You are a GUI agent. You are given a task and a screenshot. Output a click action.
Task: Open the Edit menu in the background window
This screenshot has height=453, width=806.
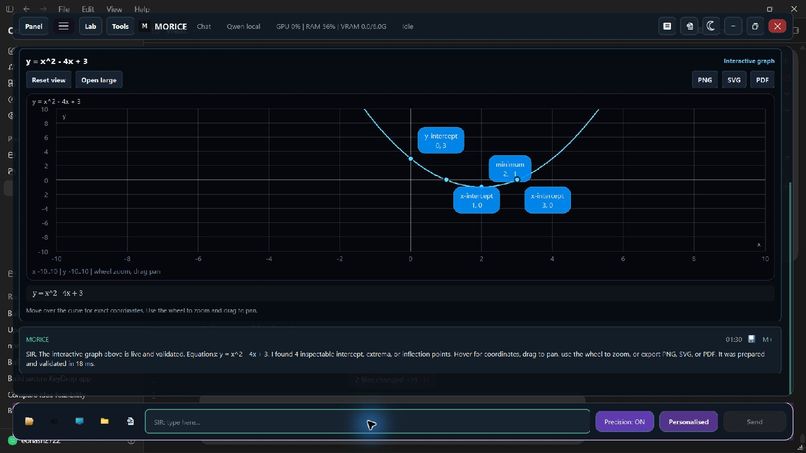pos(88,9)
